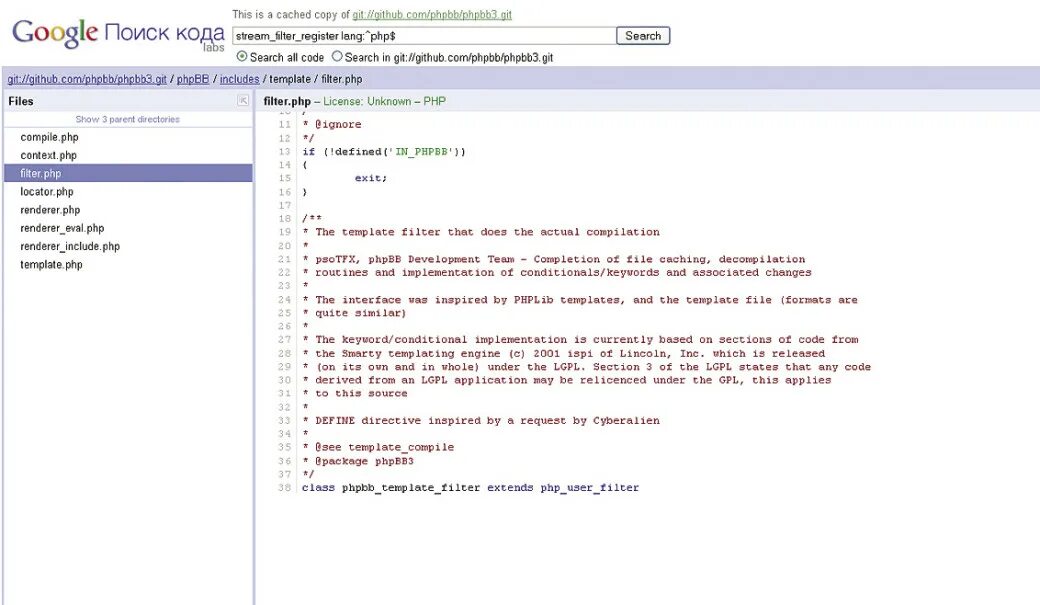1040x605 pixels.
Task: Select 'Search in git://github.com/phpbb/phpbb3.git' radio button
Action: (x=337, y=56)
